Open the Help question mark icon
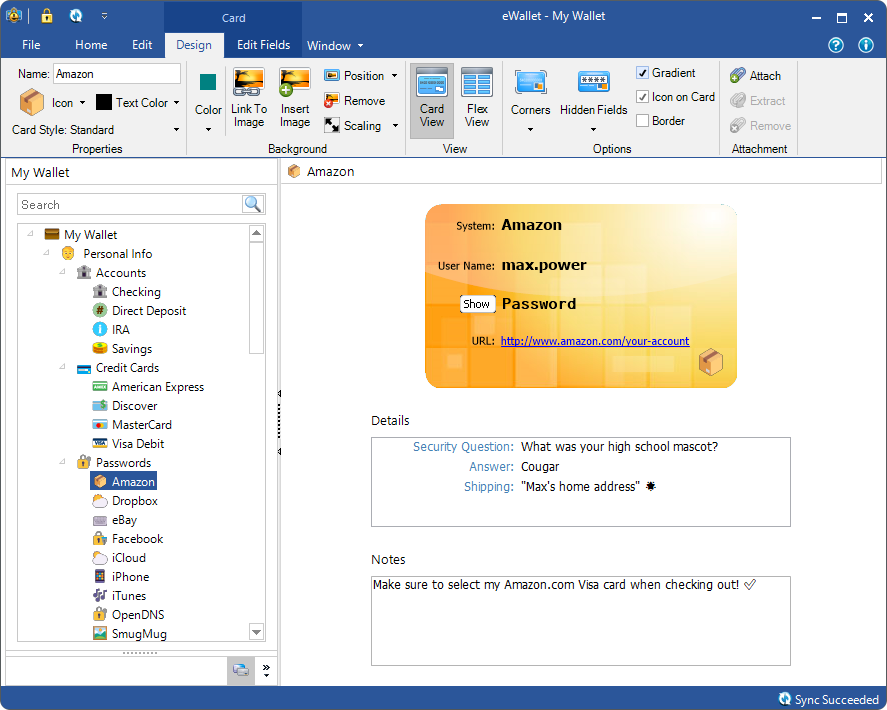887x710 pixels. tap(836, 45)
